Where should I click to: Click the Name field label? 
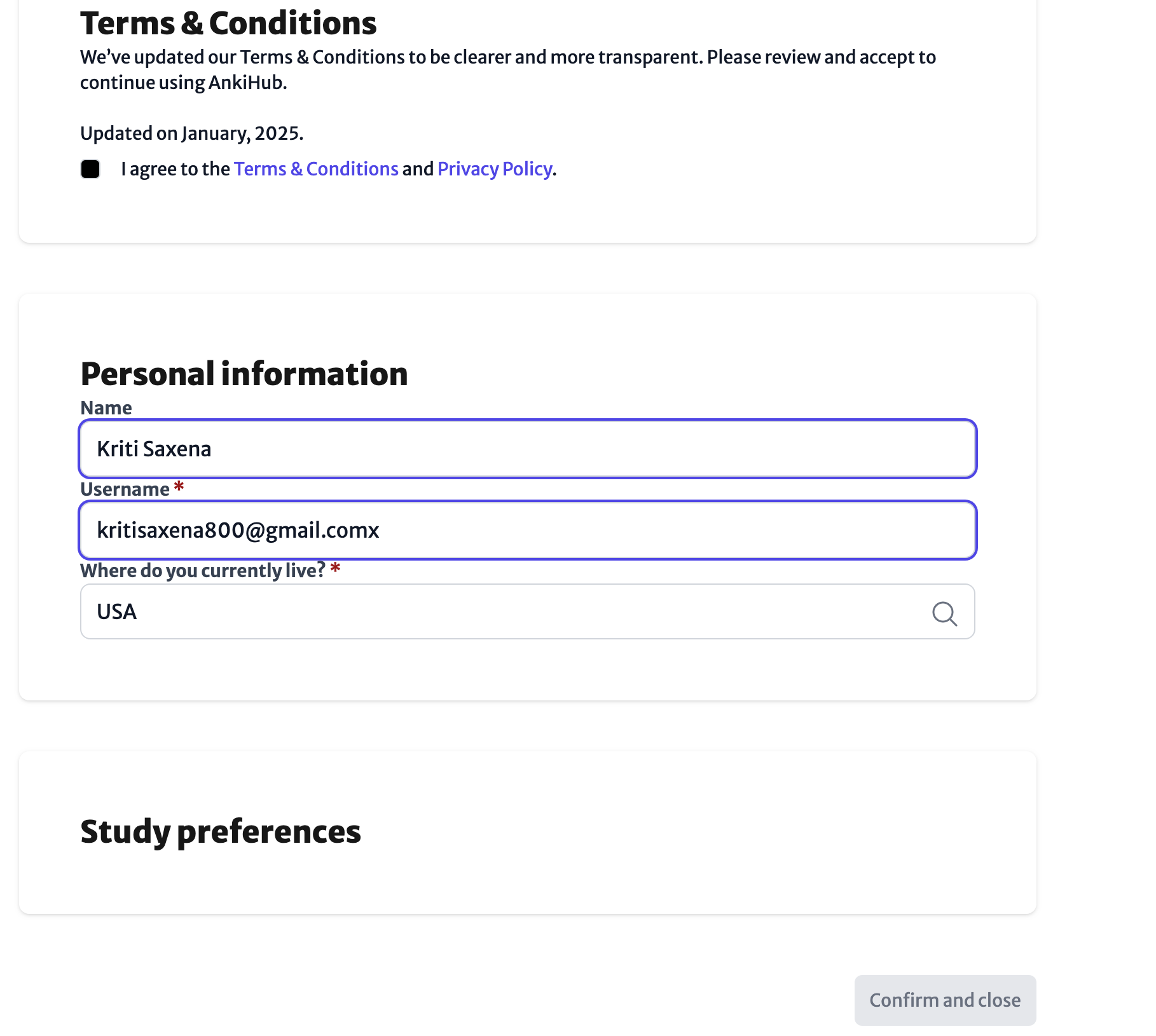pyautogui.click(x=106, y=408)
